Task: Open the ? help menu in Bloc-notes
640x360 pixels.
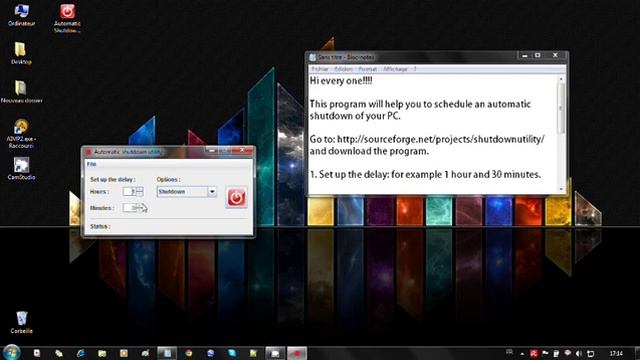Action: [415, 69]
